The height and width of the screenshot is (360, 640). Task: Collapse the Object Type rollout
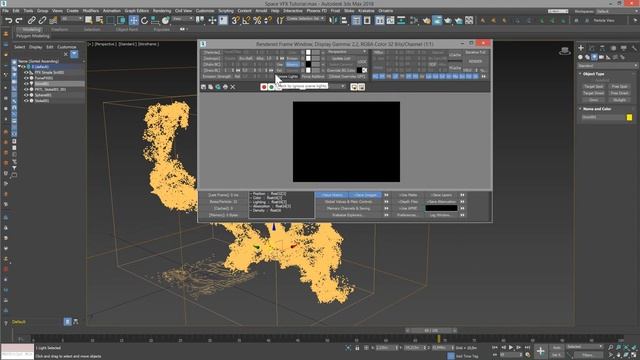(x=593, y=74)
